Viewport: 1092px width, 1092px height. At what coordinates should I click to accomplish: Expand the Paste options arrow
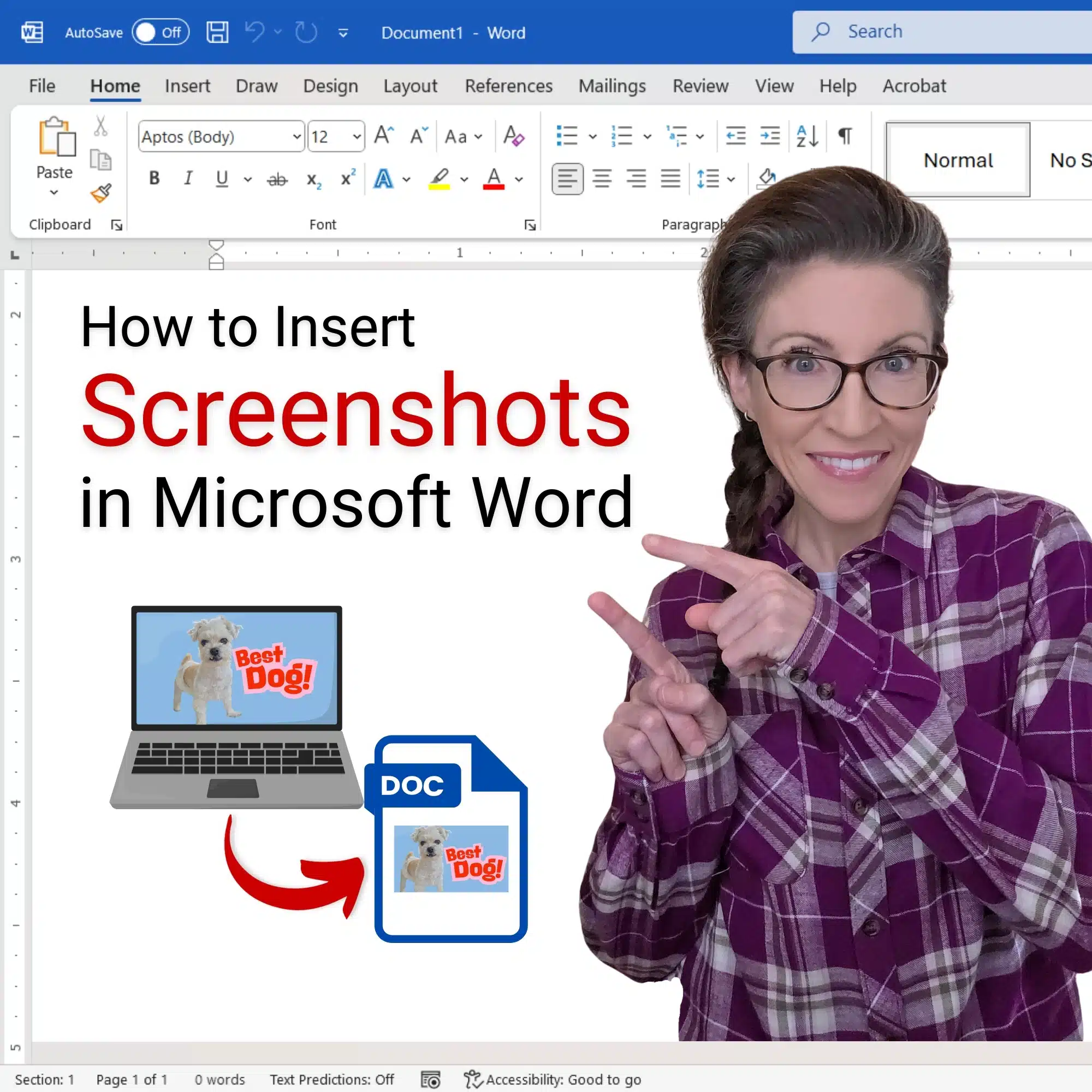click(x=54, y=193)
